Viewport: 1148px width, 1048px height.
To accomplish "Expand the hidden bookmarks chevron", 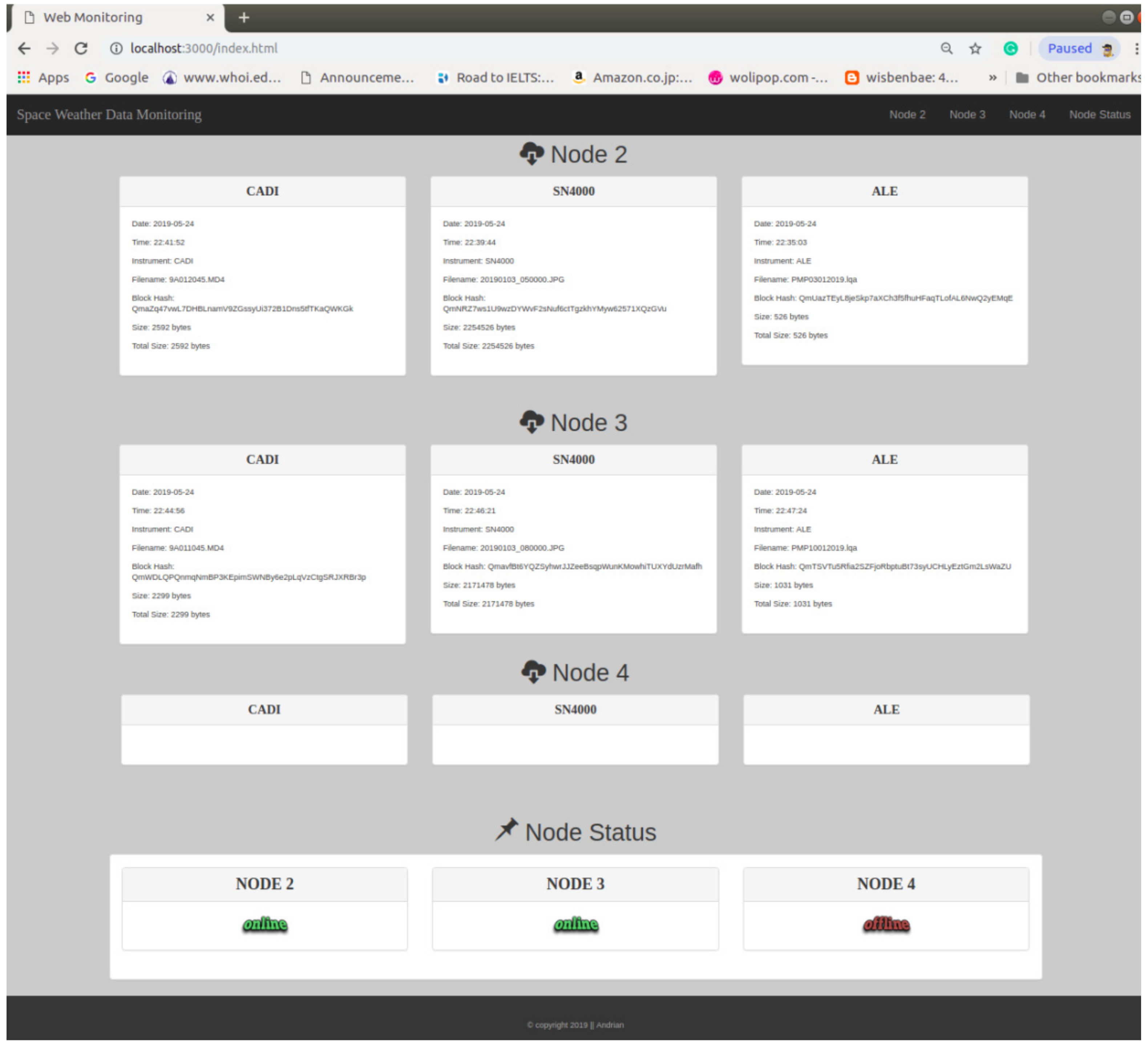I will (993, 77).
